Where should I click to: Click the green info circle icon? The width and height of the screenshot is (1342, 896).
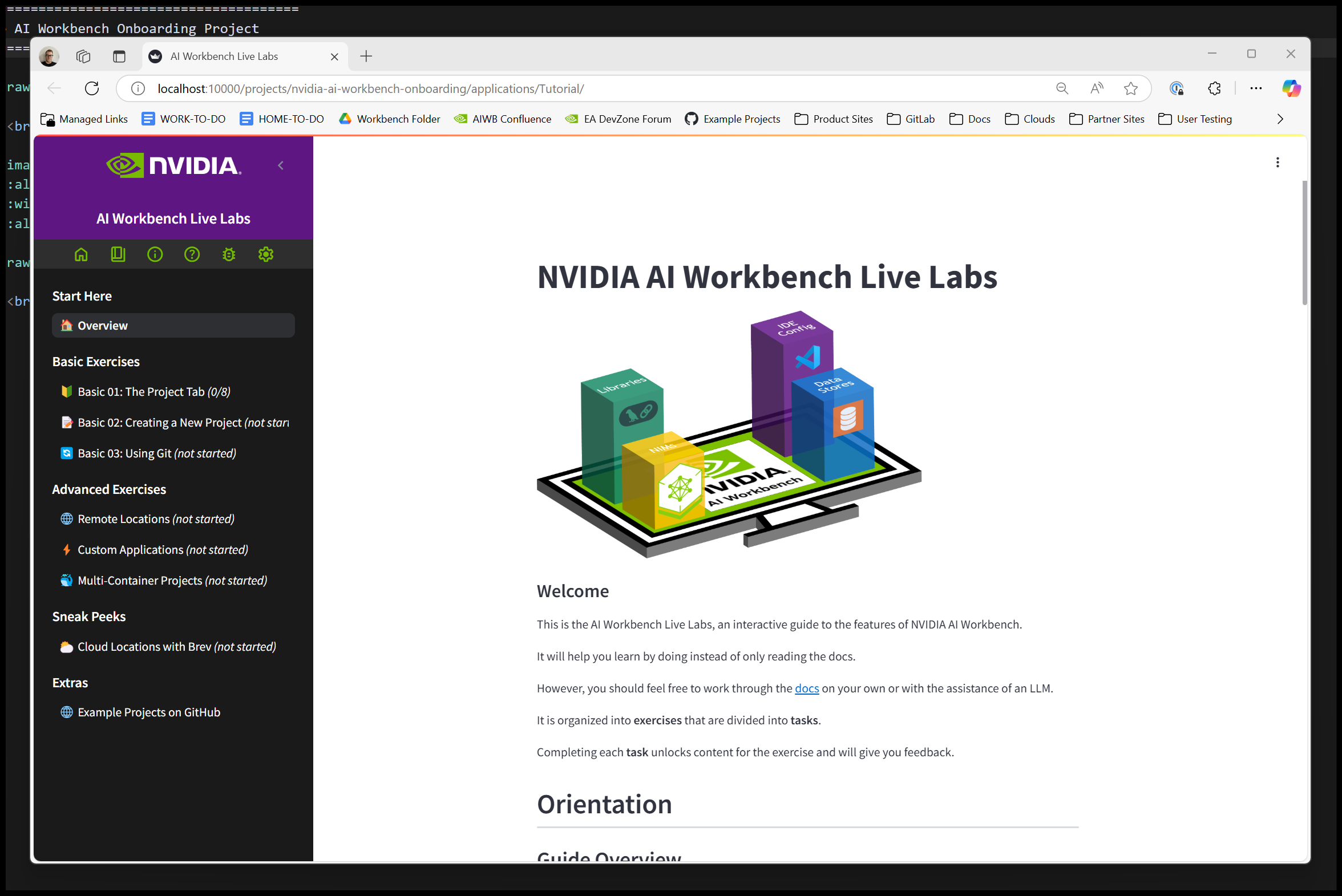pyautogui.click(x=155, y=254)
